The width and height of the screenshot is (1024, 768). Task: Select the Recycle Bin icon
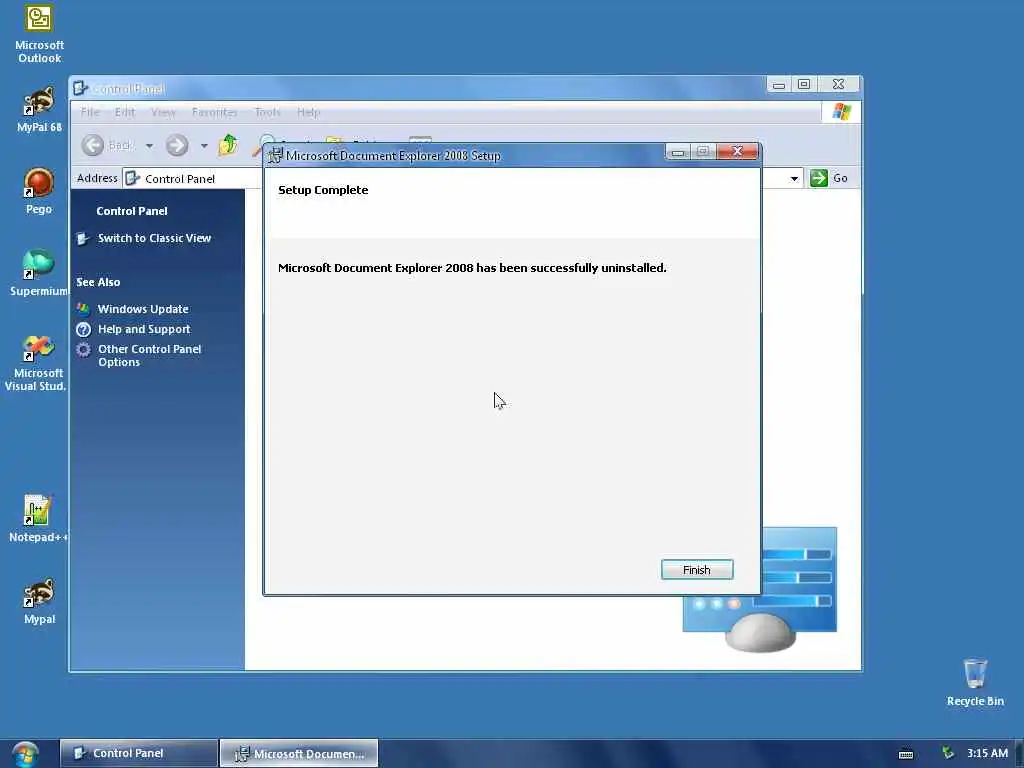(975, 683)
